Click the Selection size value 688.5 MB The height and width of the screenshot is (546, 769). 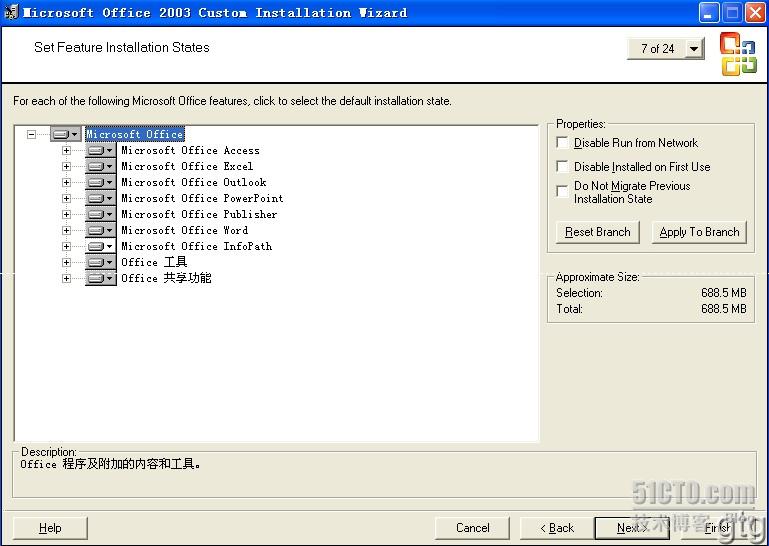723,293
